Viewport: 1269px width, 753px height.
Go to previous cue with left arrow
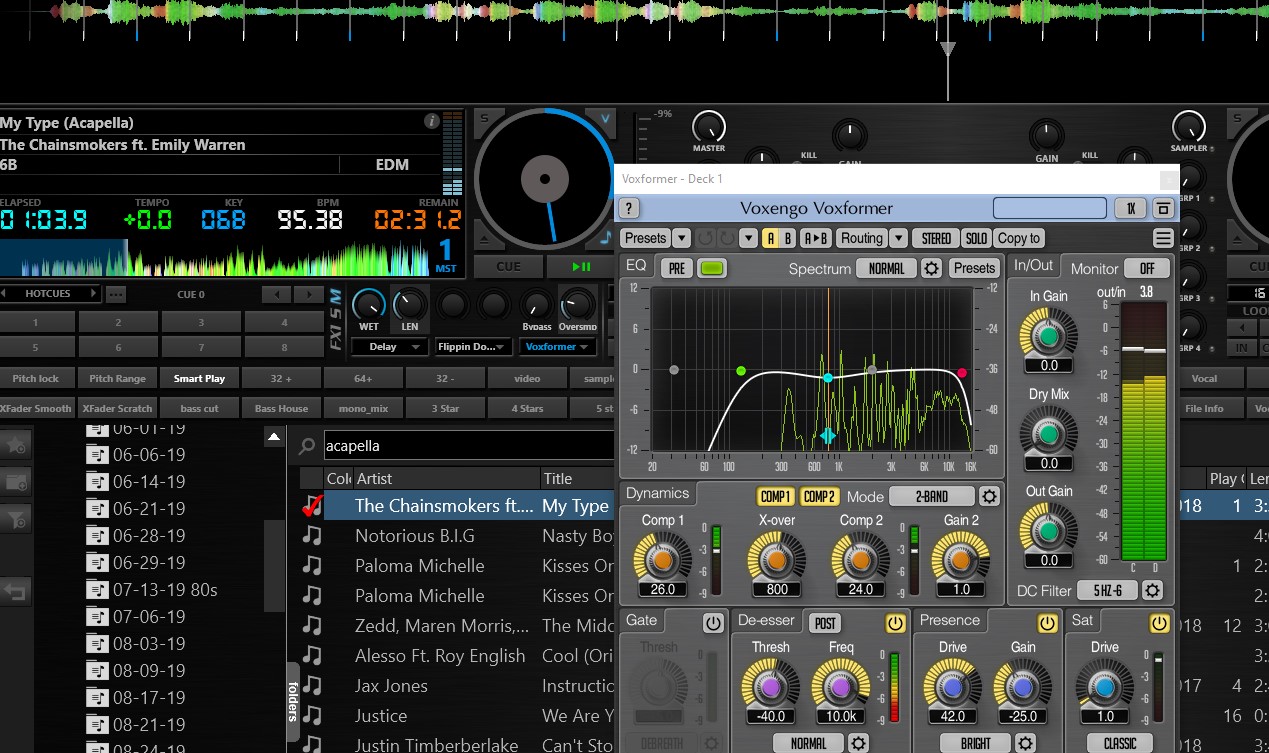click(276, 294)
